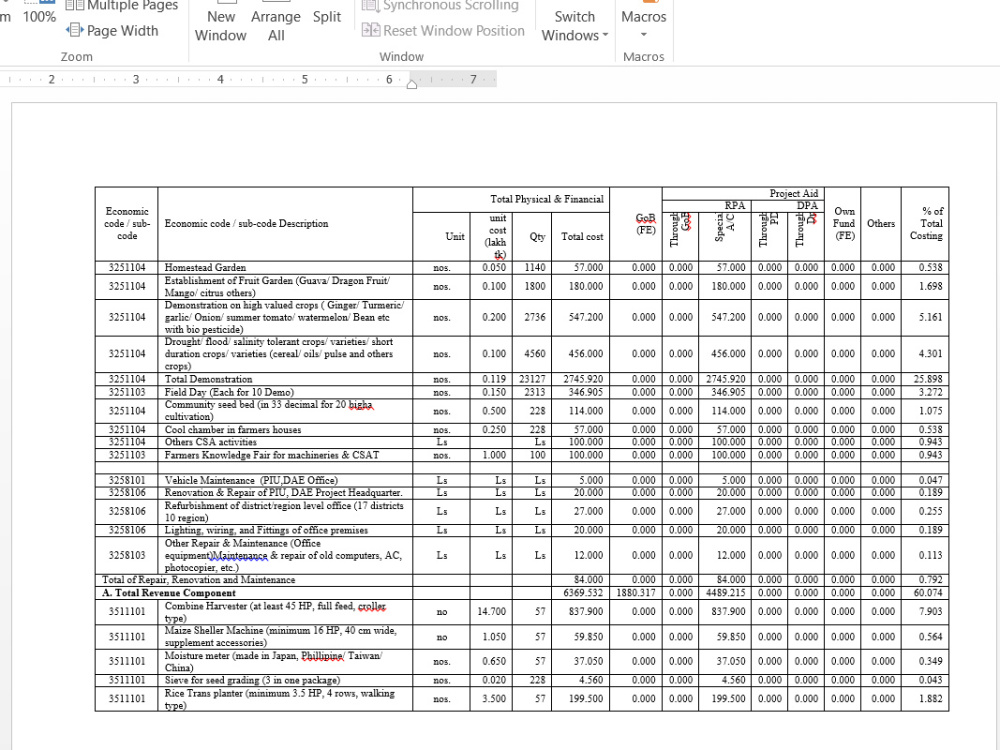Screen dimensions: 1000x750
Task: Open Switch Windows dropdown
Action: coord(575,26)
